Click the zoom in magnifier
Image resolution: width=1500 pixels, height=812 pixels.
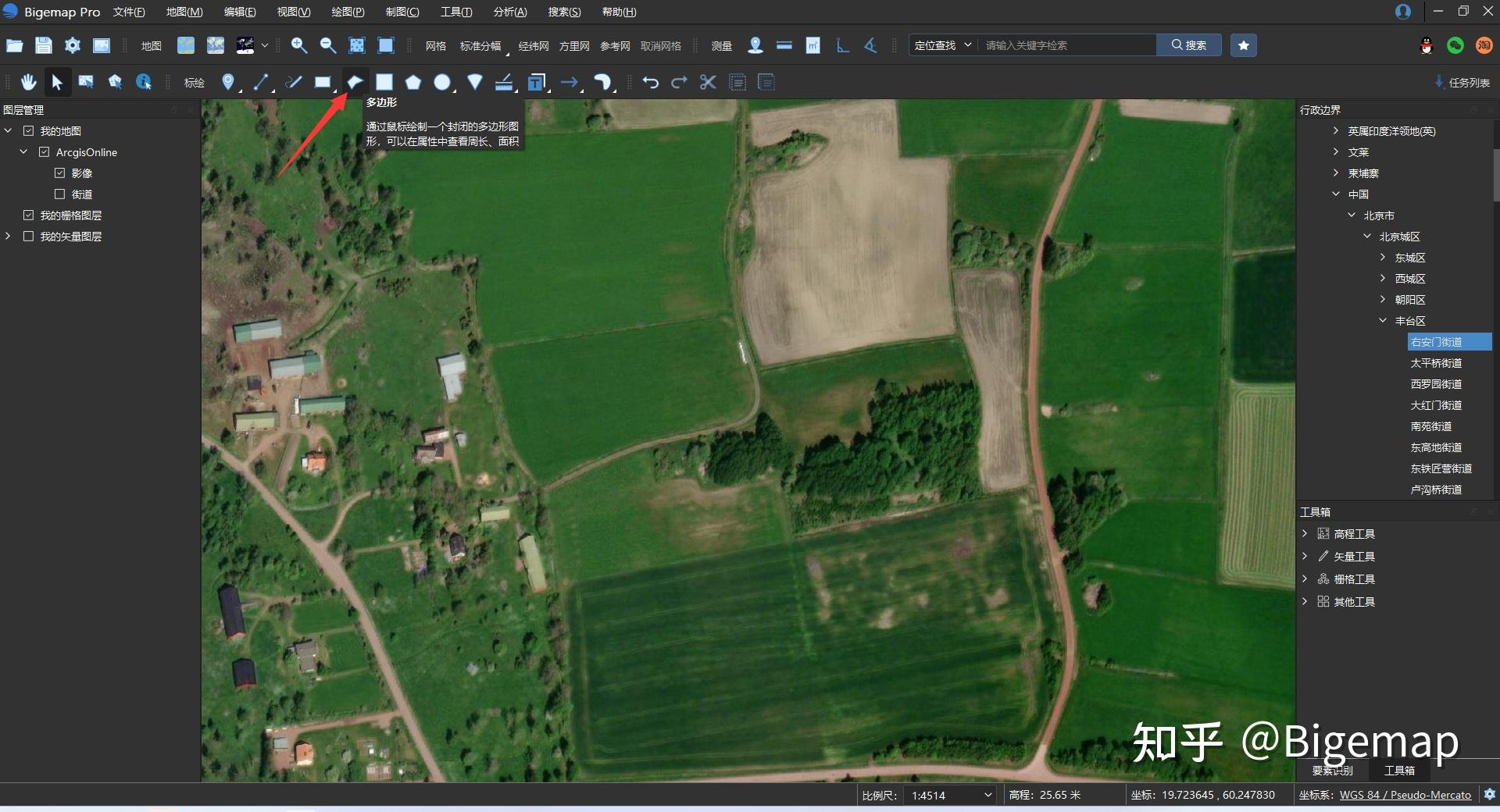coord(298,45)
